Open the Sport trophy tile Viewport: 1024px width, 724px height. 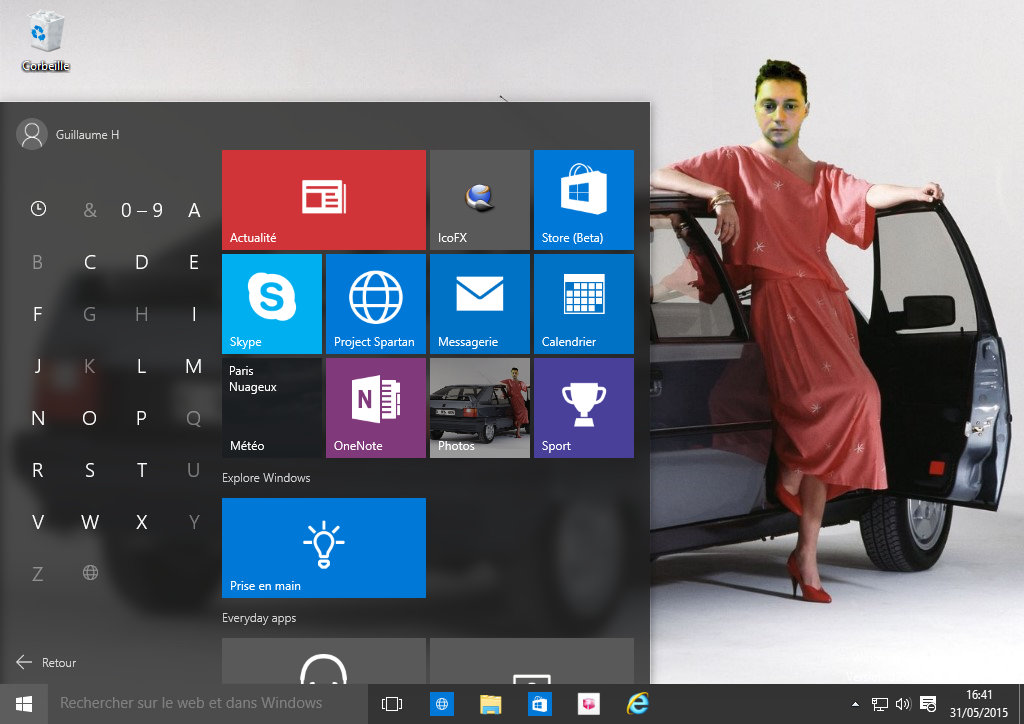click(584, 407)
